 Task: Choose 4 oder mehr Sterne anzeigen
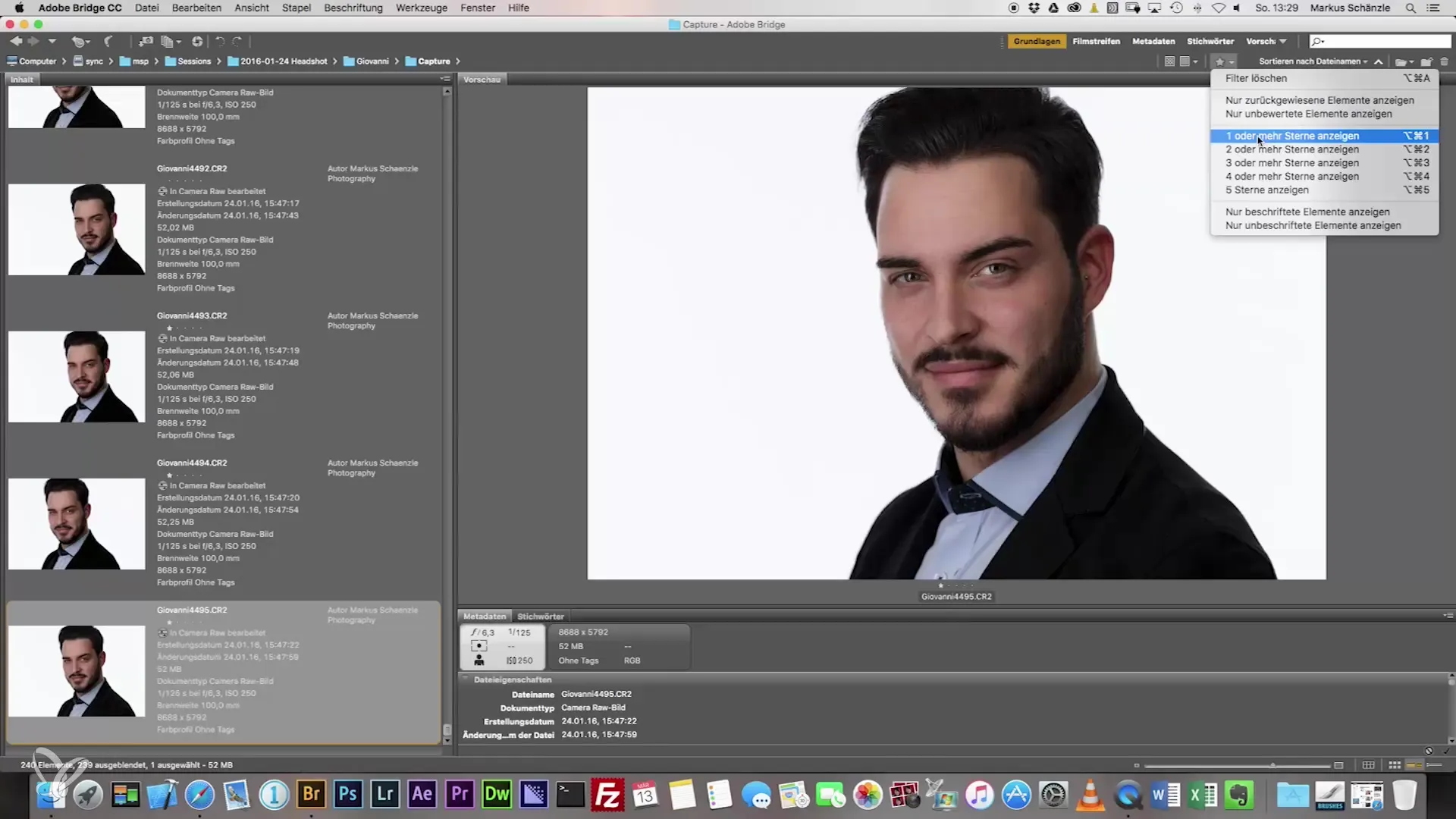click(x=1324, y=177)
